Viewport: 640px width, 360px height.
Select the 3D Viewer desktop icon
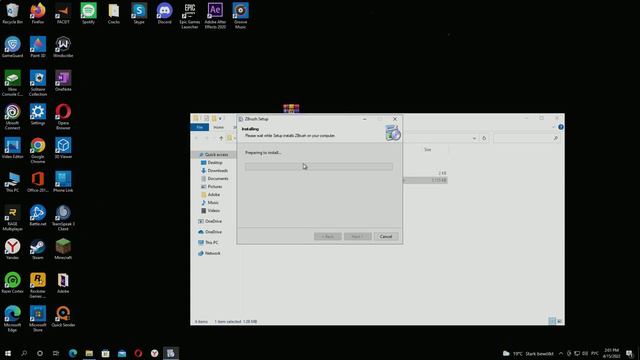pos(63,148)
